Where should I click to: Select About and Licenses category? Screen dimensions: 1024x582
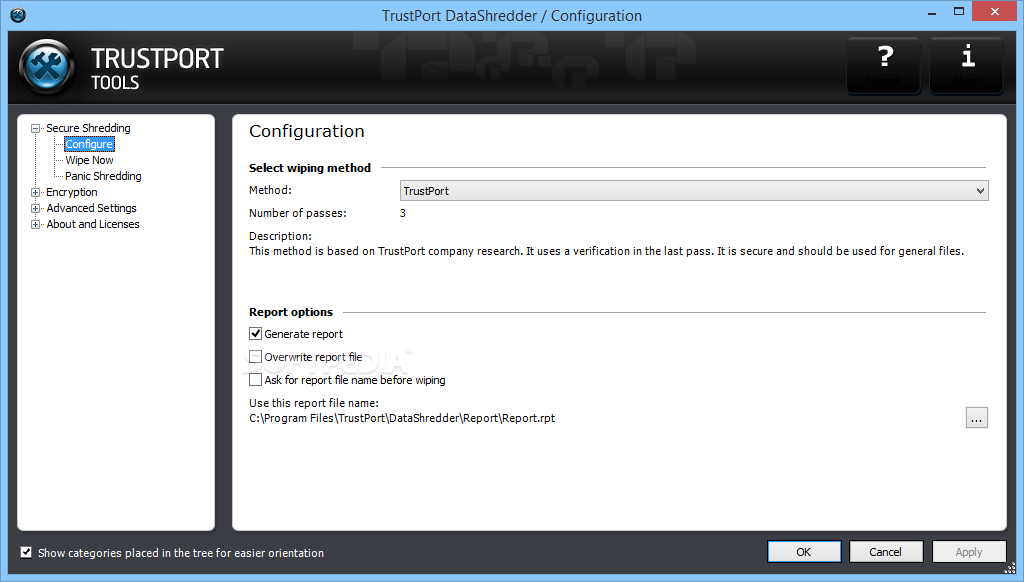[x=93, y=224]
